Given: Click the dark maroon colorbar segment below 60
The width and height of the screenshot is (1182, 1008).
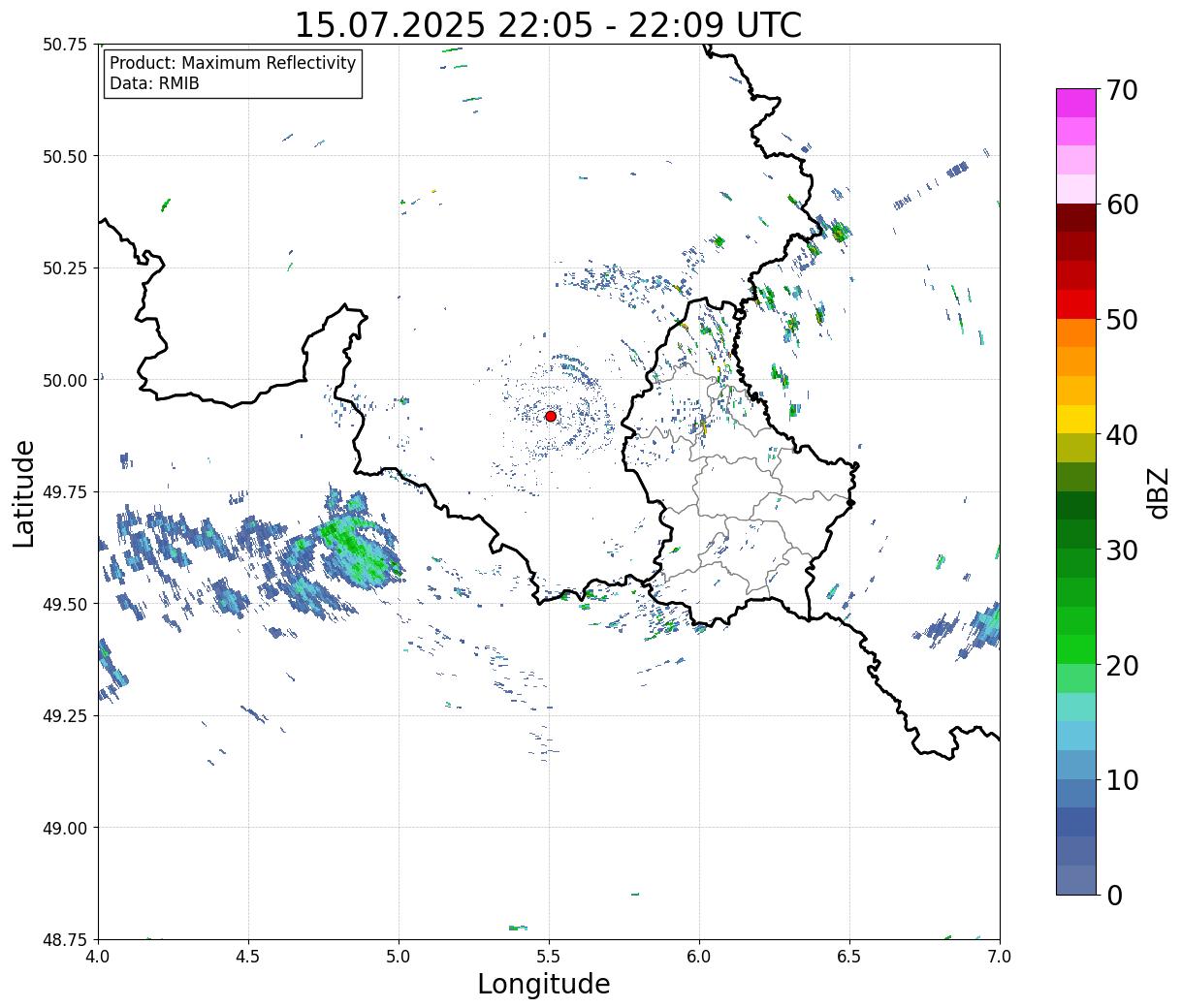Looking at the screenshot, I should [x=1076, y=217].
